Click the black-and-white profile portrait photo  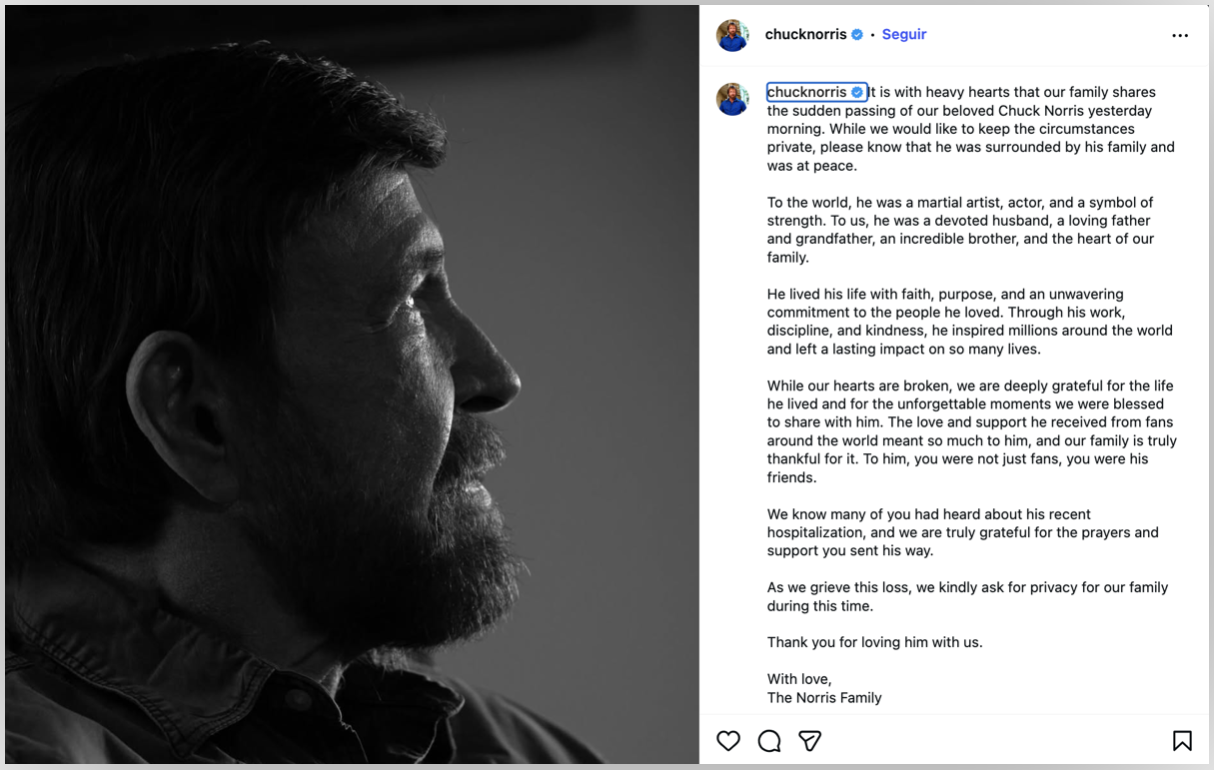click(350, 385)
